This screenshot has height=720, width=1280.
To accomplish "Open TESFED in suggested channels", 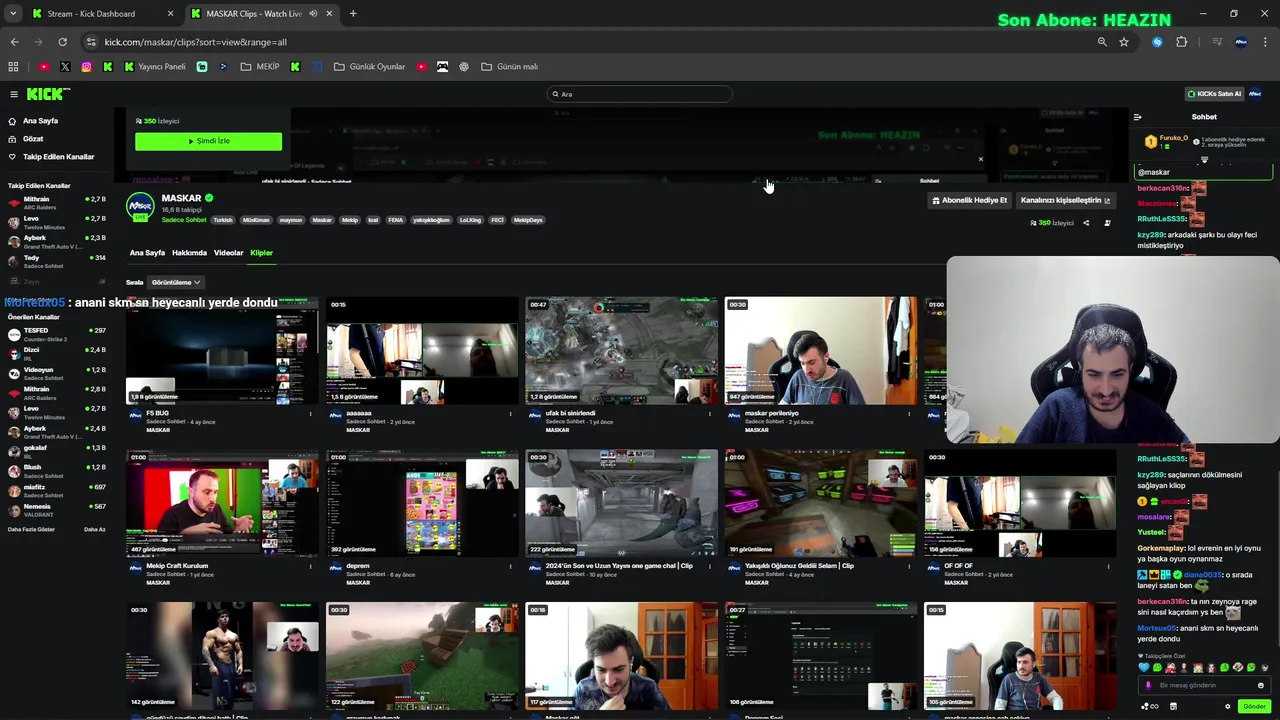I will tap(56, 334).
